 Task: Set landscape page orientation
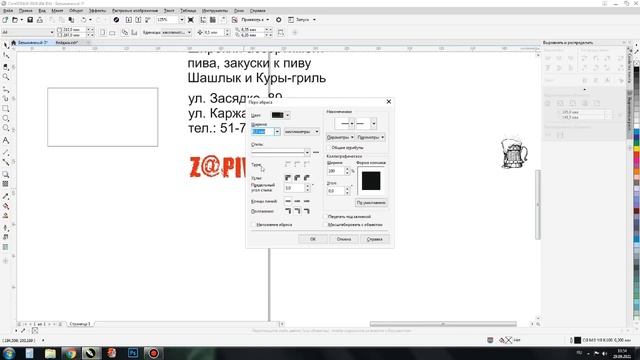112,32
